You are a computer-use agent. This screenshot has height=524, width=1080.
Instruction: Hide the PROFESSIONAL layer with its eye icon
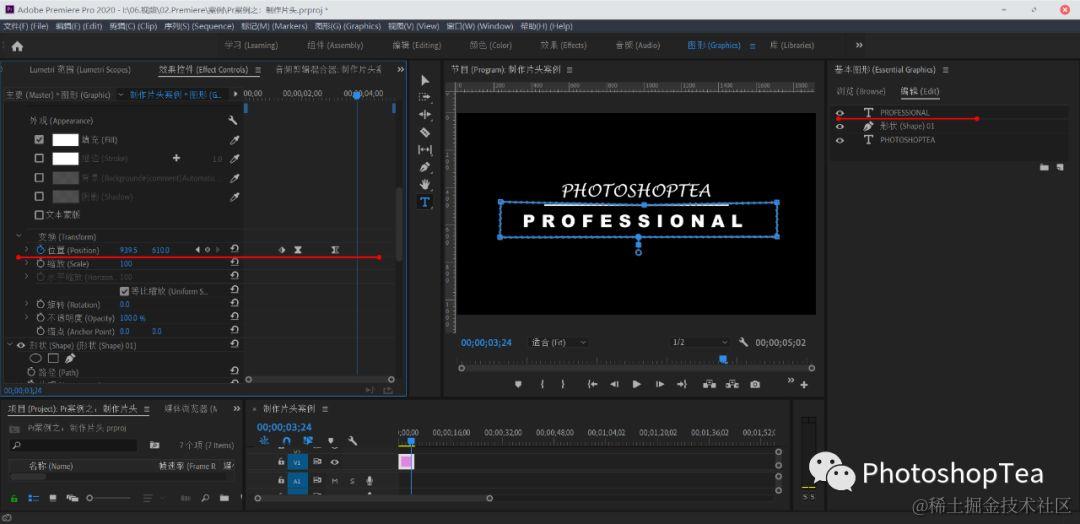click(x=840, y=113)
